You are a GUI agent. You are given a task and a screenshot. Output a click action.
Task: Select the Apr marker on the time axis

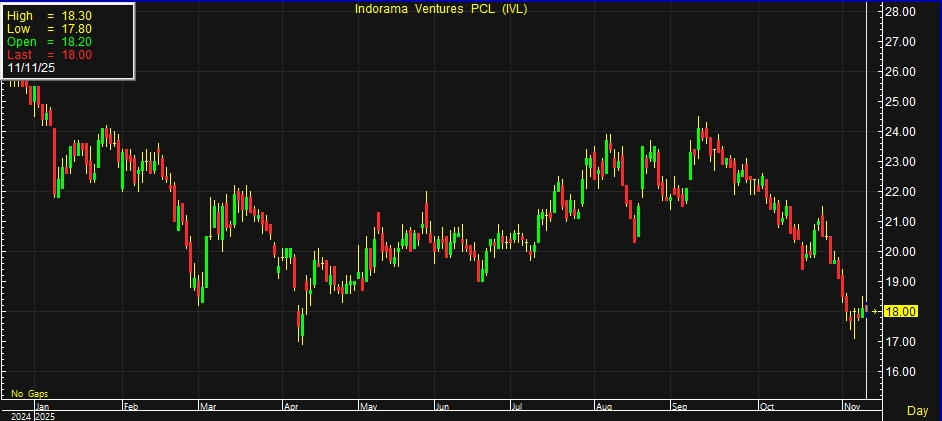(x=291, y=407)
